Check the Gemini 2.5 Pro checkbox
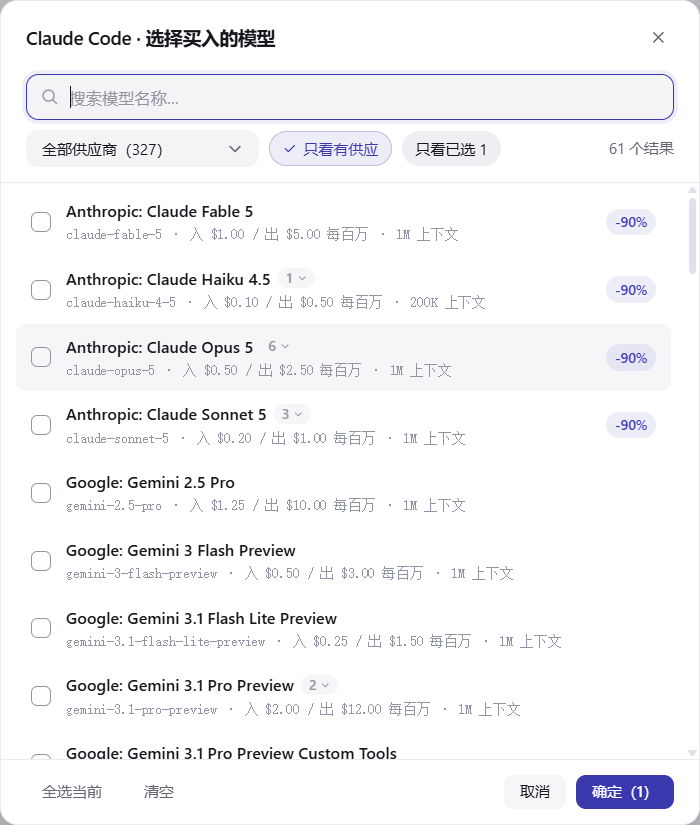This screenshot has width=700, height=825. (x=41, y=493)
